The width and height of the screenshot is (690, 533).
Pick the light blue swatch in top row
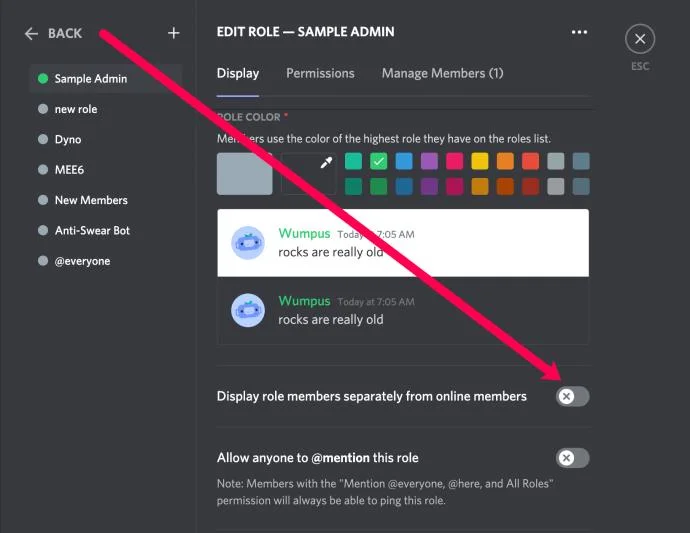404,161
